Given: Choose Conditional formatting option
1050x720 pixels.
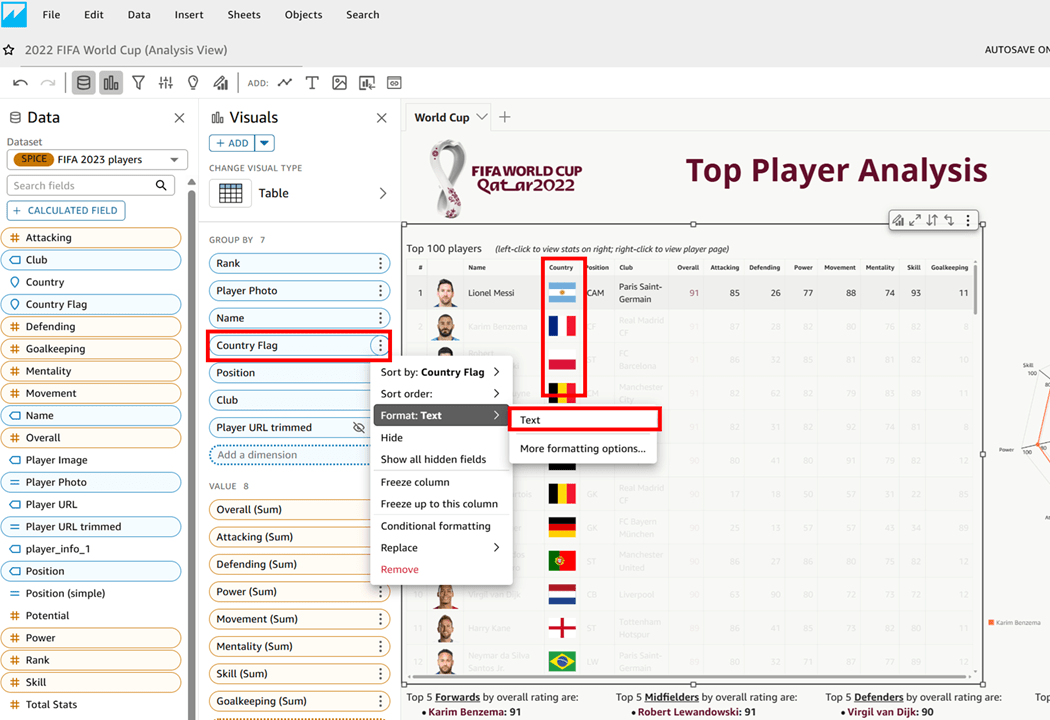Looking at the screenshot, I should click(x=442, y=526).
